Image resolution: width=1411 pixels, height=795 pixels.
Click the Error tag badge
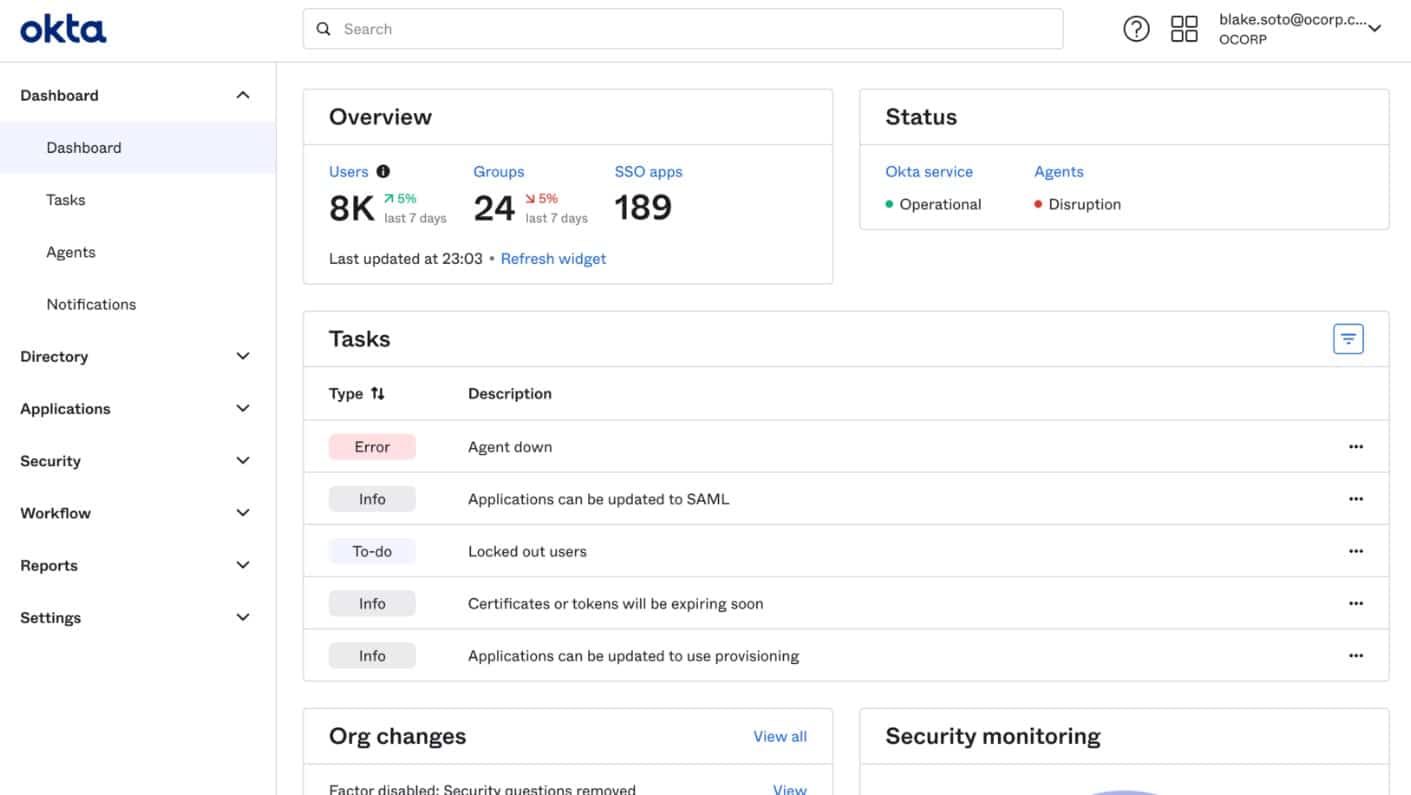tap(372, 447)
